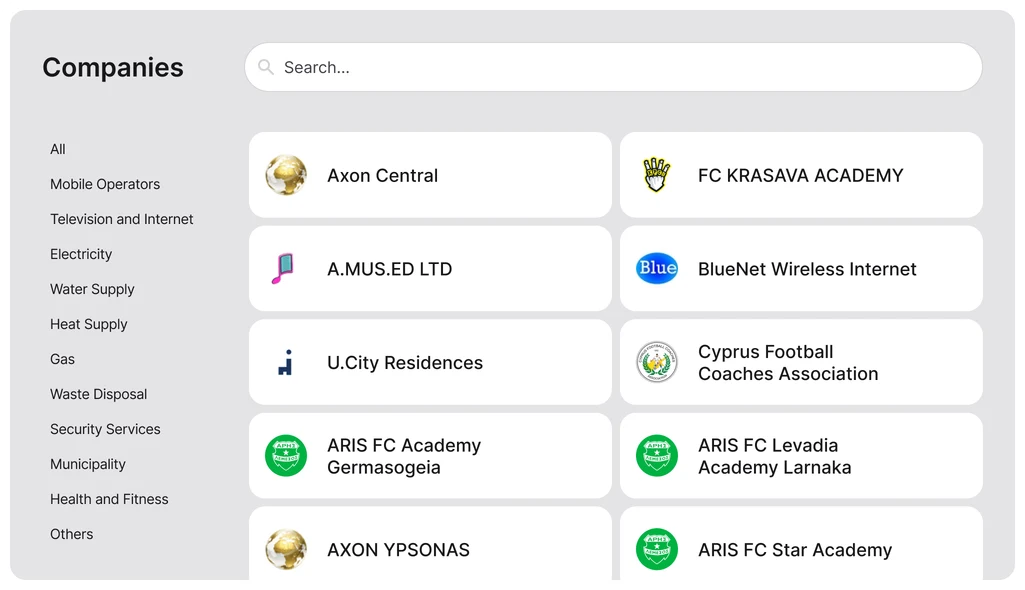Filter by Health and Fitness
This screenshot has width=1025, height=590.
109,499
